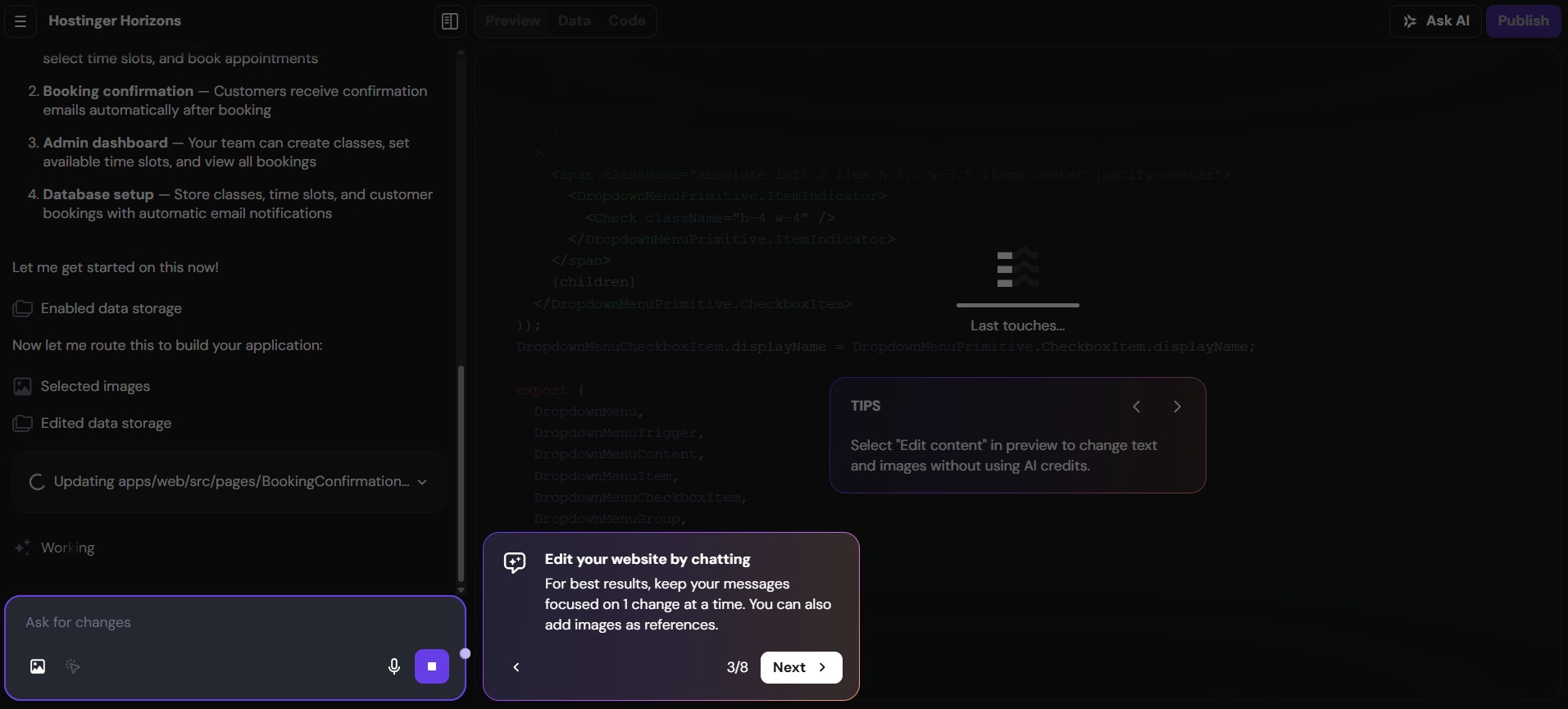
Task: Click the 'Edit your website by chatting' heading
Action: tap(648, 559)
